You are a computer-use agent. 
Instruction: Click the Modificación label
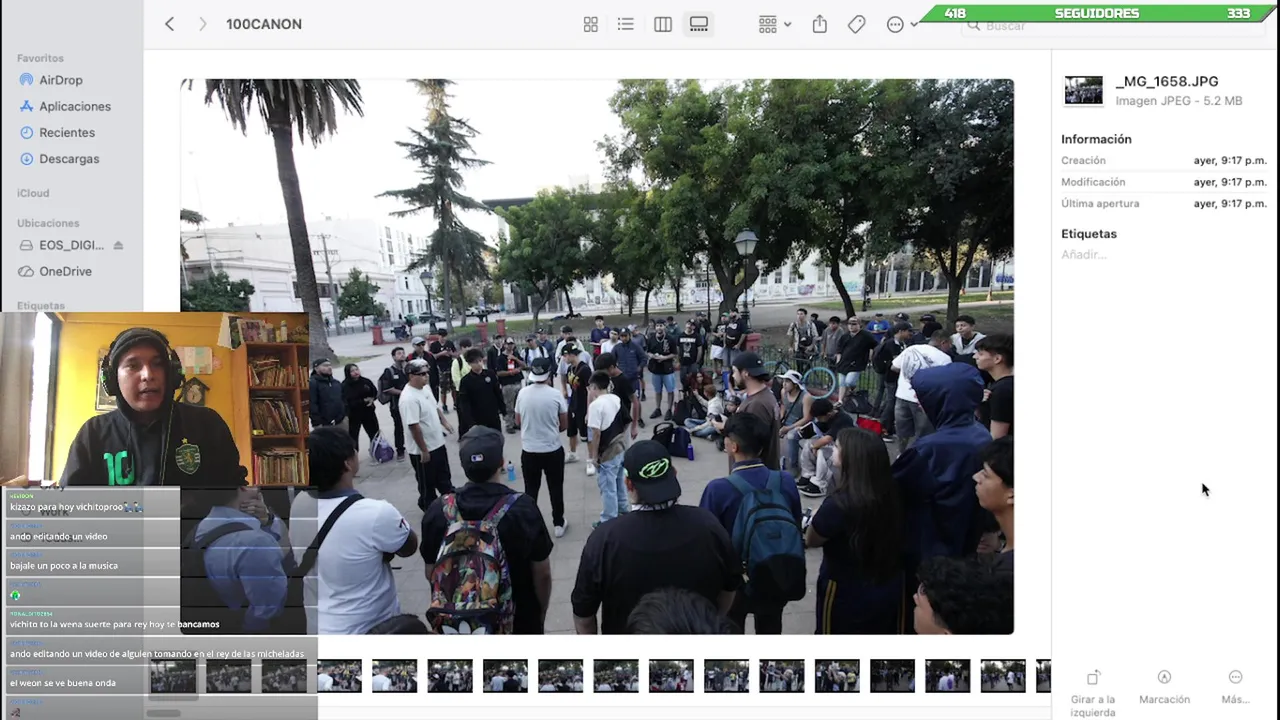(x=1093, y=182)
